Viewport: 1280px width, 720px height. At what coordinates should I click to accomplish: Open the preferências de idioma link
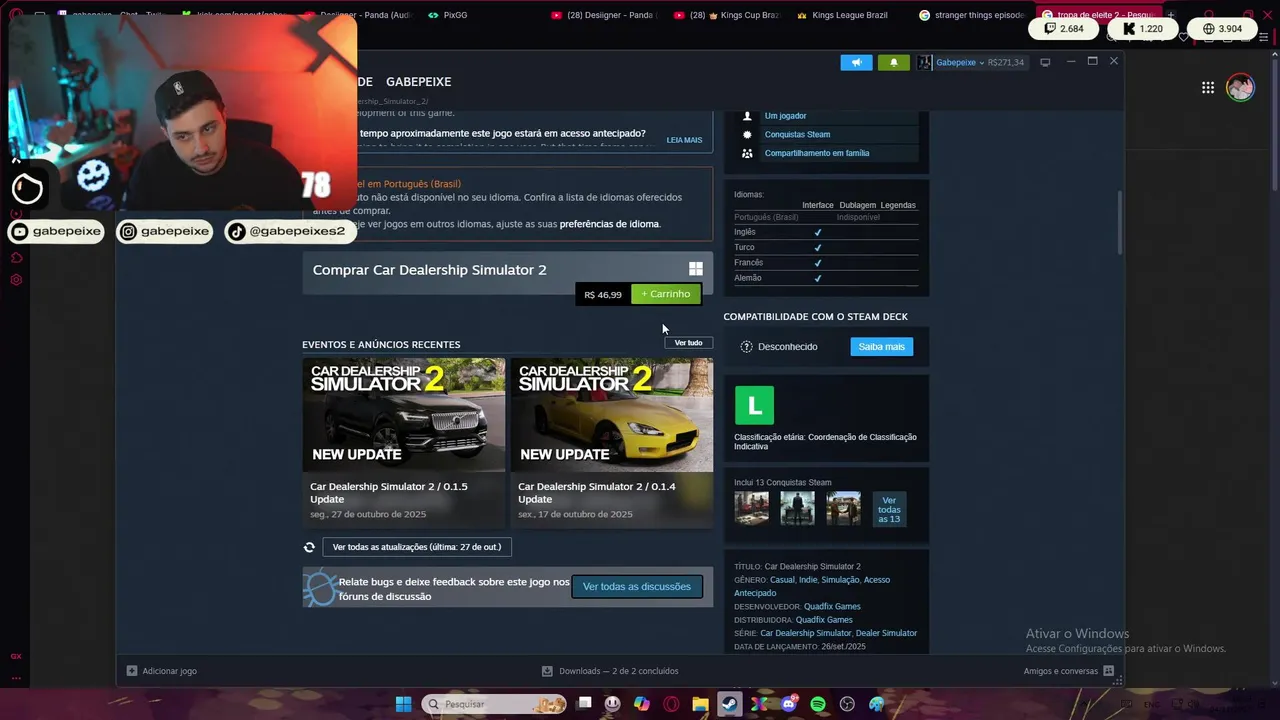point(609,224)
